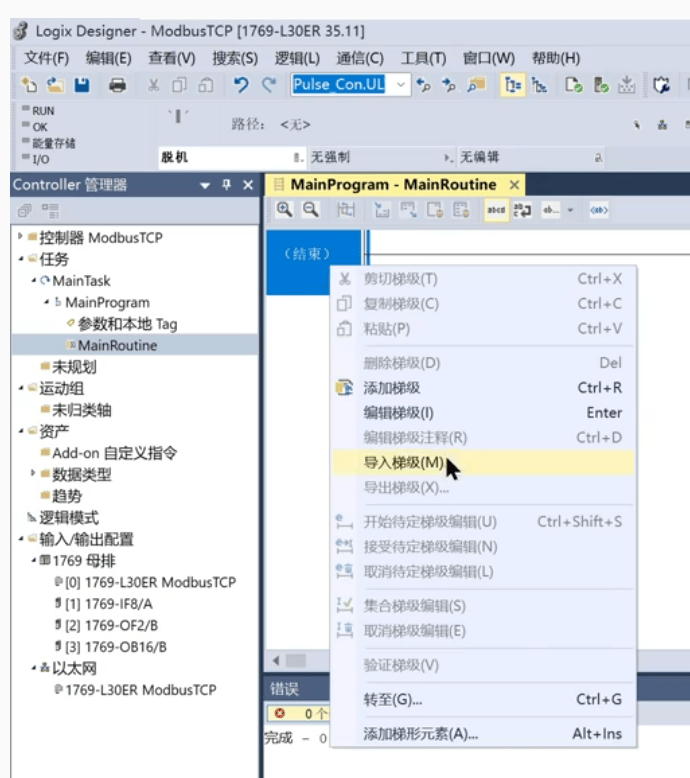The image size is (690, 778).
Task: Collapse the 1769 母排 tree node
Action: (33, 561)
